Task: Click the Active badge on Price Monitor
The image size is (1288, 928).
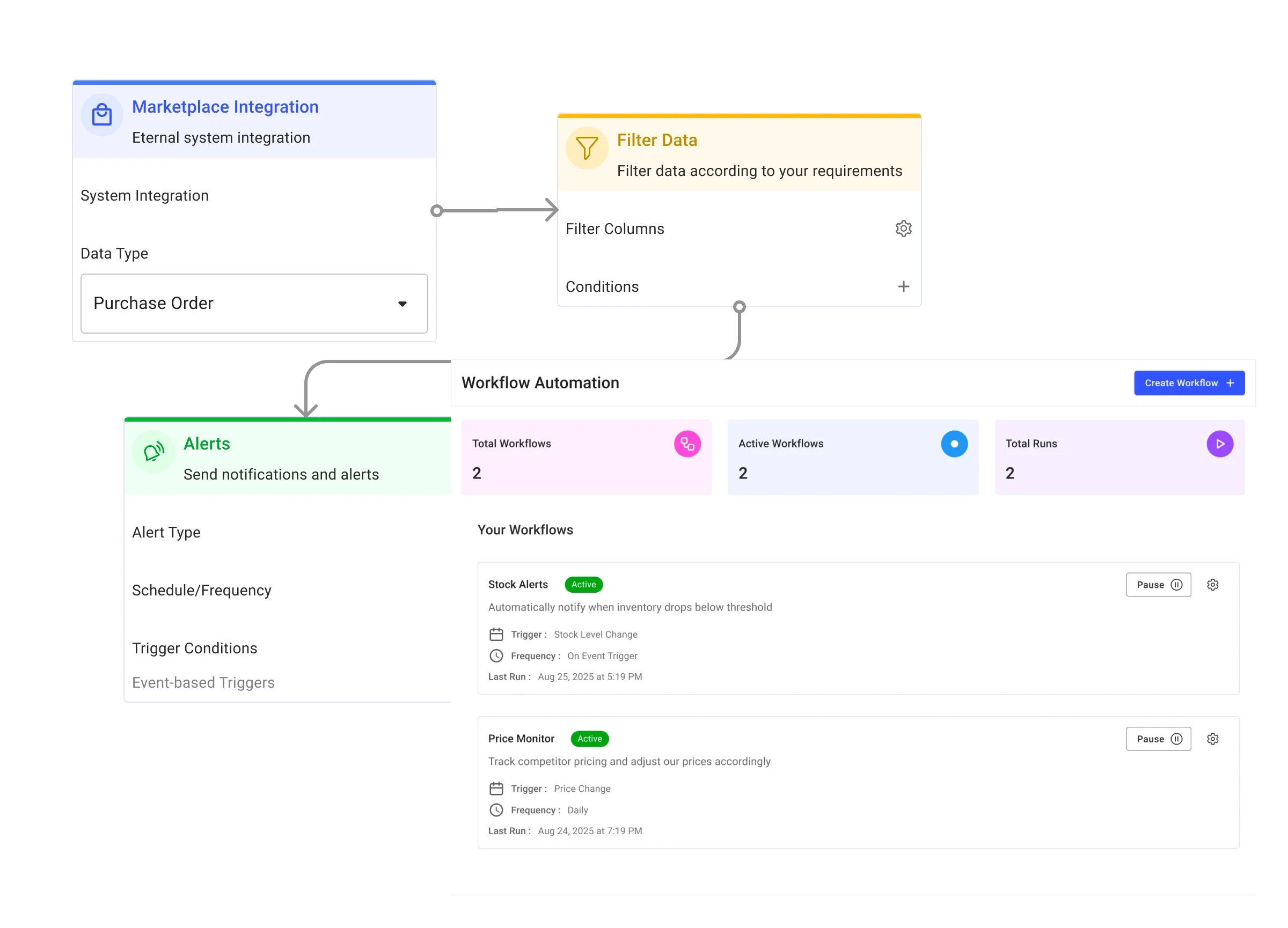Action: (x=589, y=739)
